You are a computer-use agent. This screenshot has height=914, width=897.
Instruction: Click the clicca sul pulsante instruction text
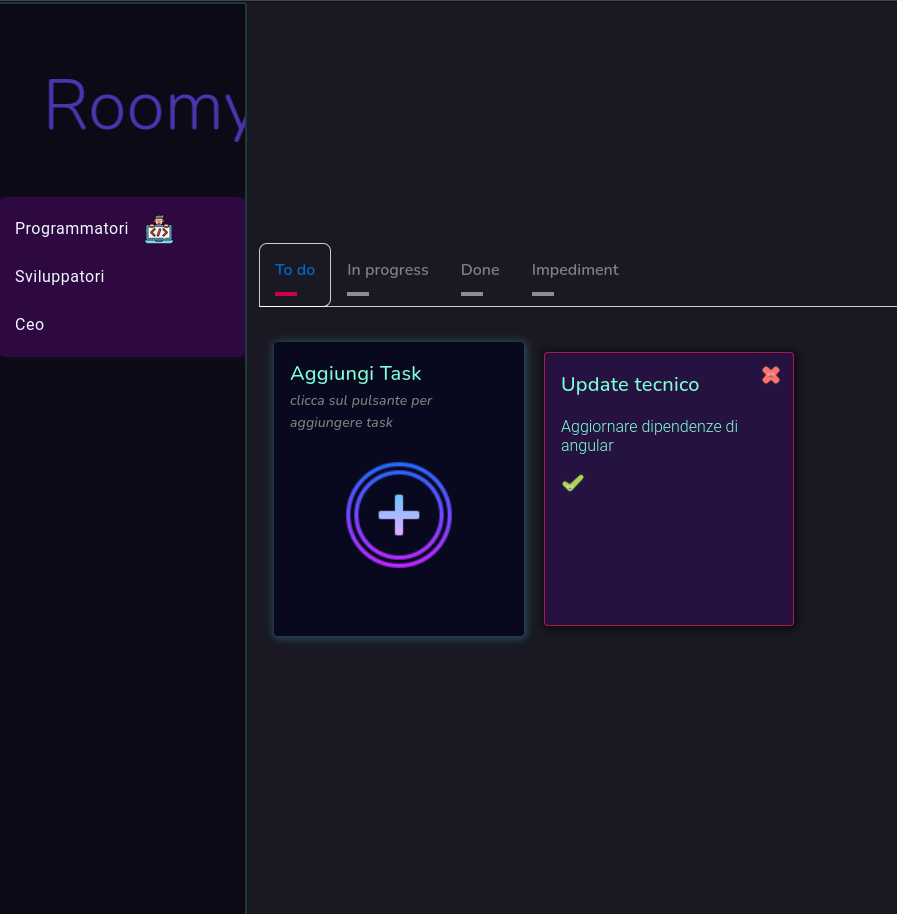[361, 411]
